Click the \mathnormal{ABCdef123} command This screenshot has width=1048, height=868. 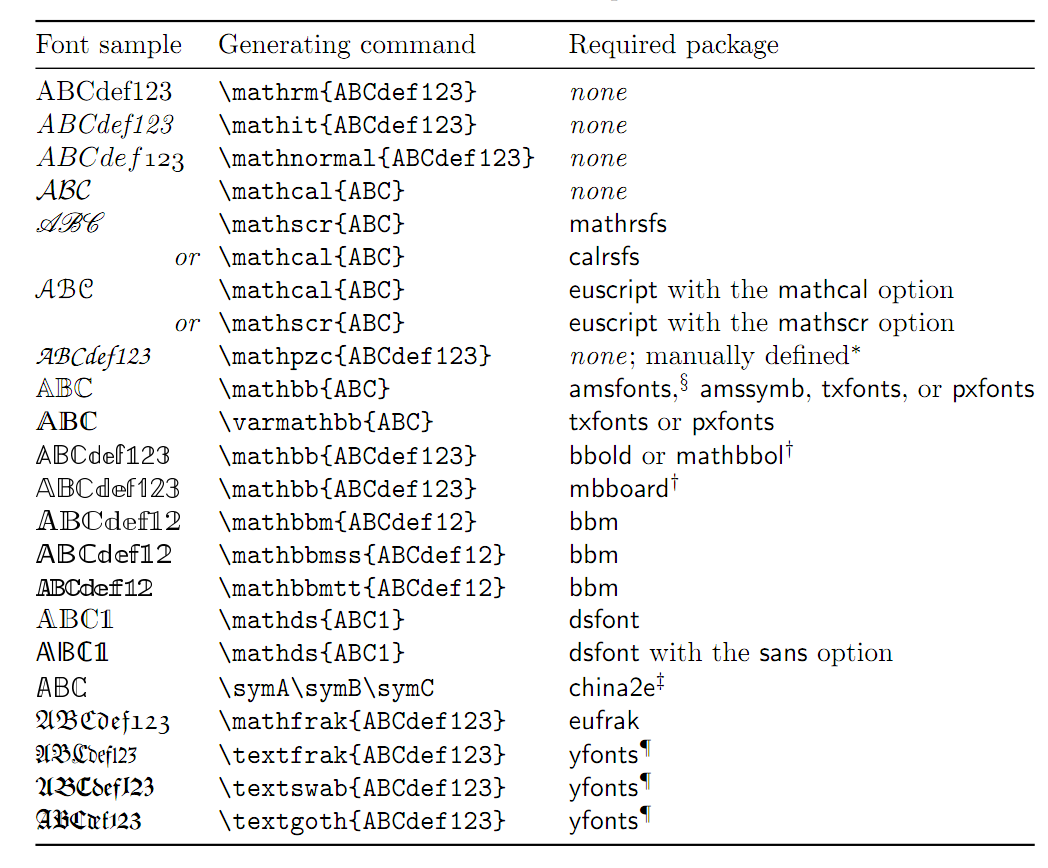click(x=377, y=158)
